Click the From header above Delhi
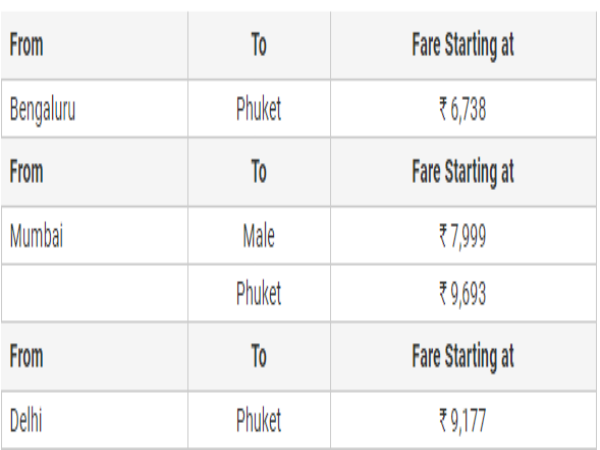Viewport: 600px width, 450px height. 27,357
